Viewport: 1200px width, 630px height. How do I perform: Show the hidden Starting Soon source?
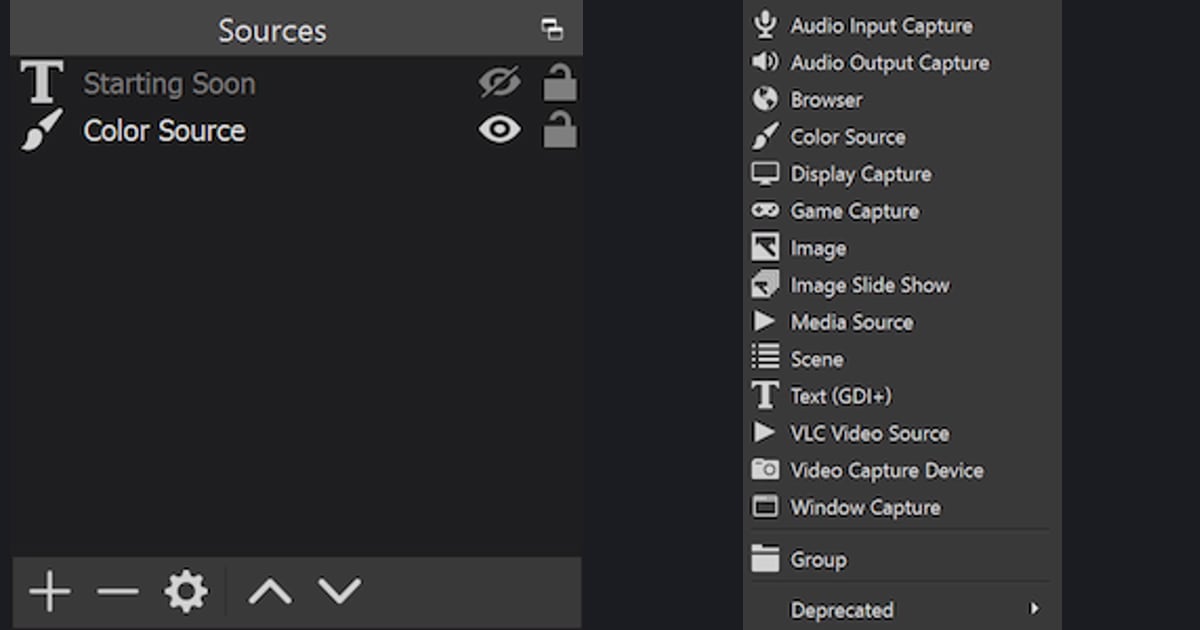[499, 83]
